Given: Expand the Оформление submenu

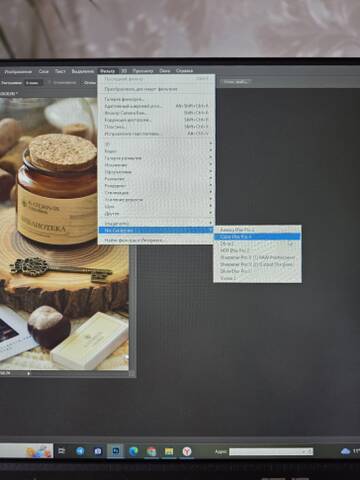Looking at the screenshot, I should coord(156,172).
